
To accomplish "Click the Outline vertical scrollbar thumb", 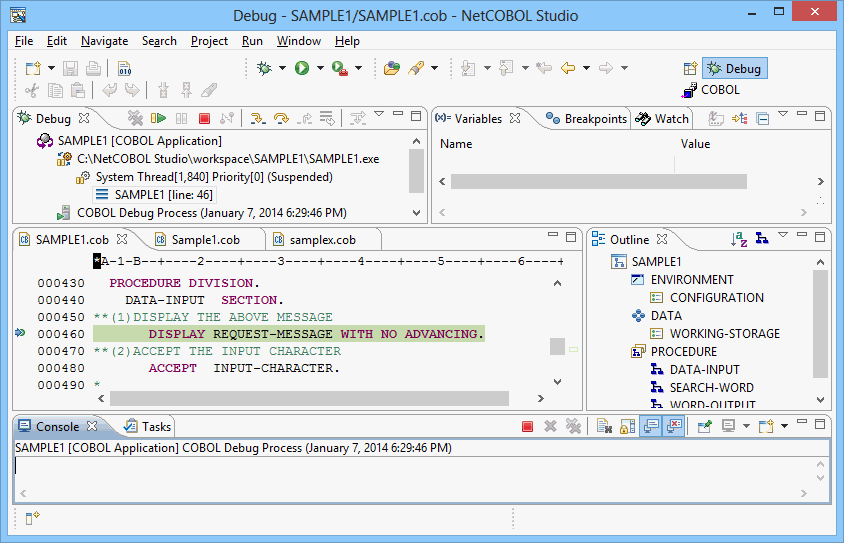I will 820,324.
